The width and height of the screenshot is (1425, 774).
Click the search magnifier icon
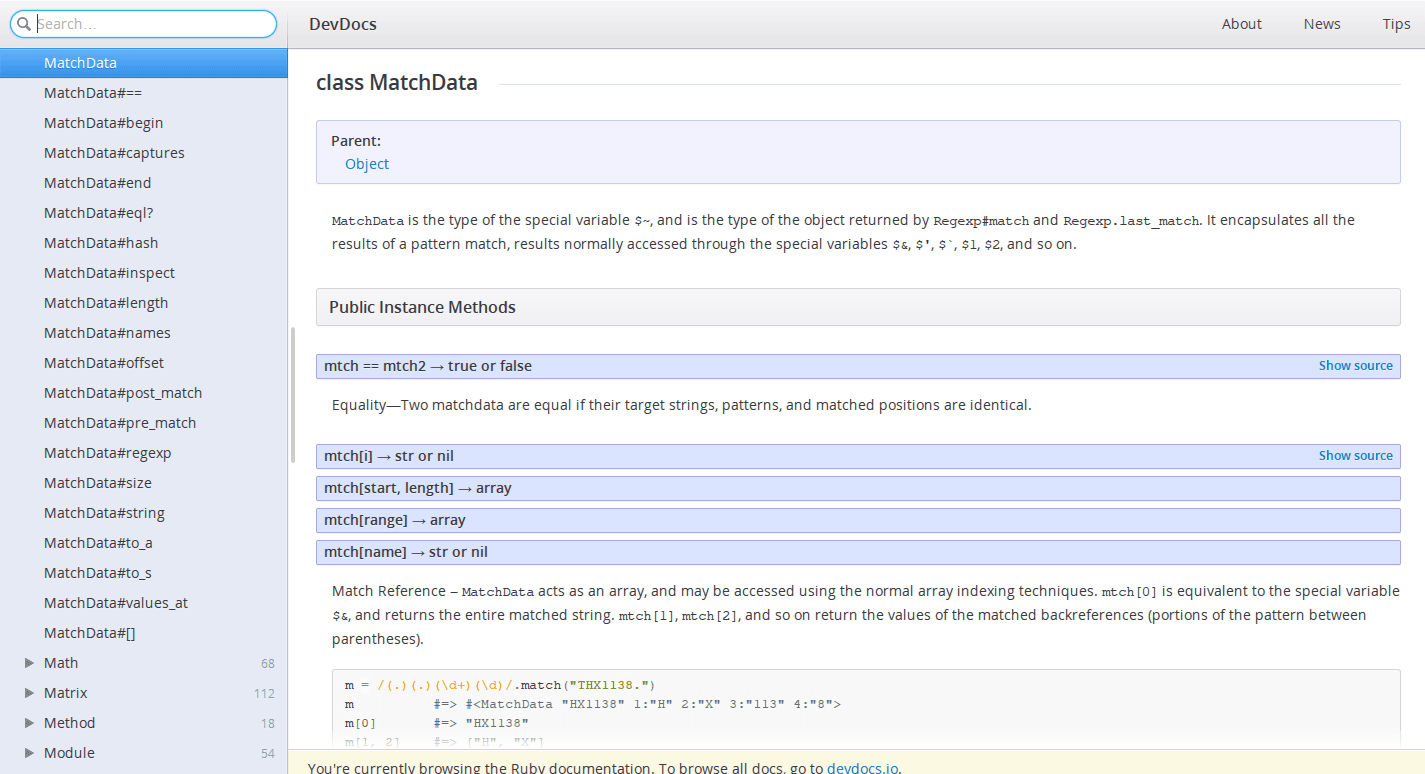tap(24, 23)
